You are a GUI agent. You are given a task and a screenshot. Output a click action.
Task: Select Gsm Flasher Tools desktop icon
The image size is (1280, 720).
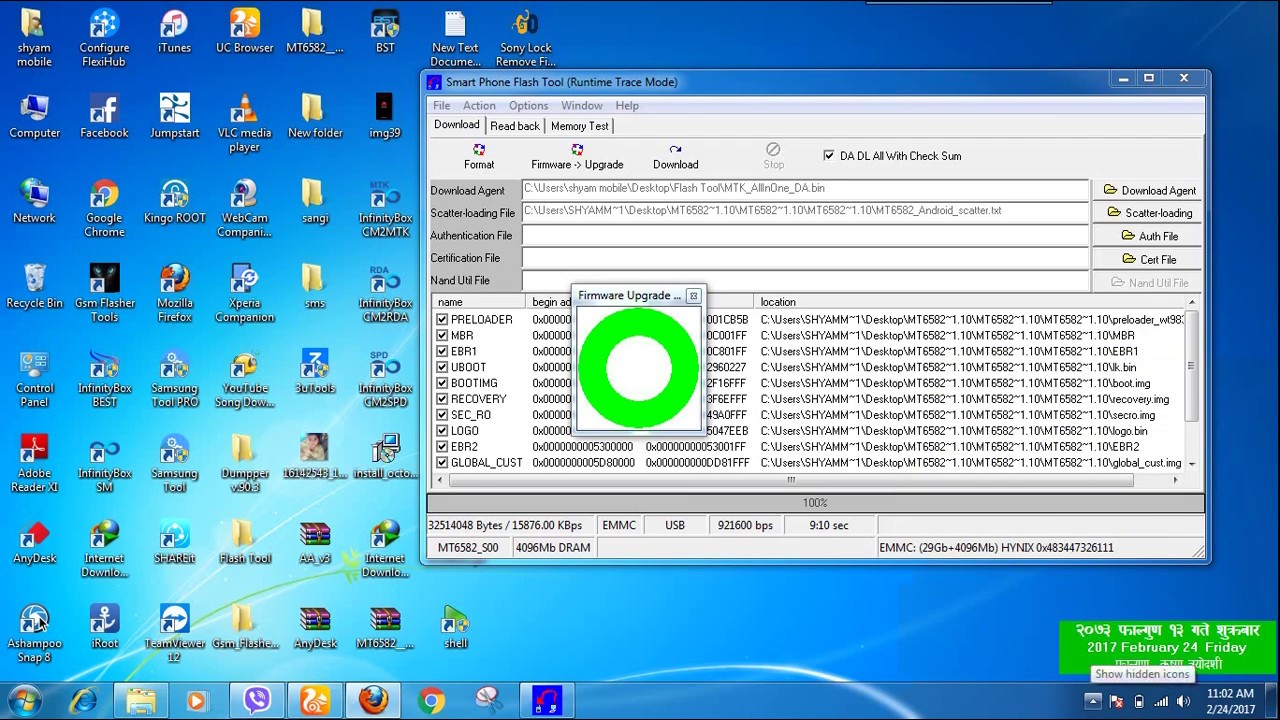coord(104,294)
